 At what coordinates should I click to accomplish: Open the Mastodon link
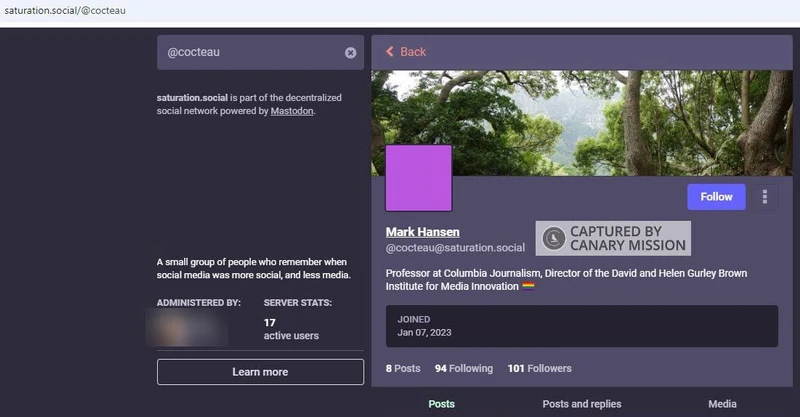292,111
